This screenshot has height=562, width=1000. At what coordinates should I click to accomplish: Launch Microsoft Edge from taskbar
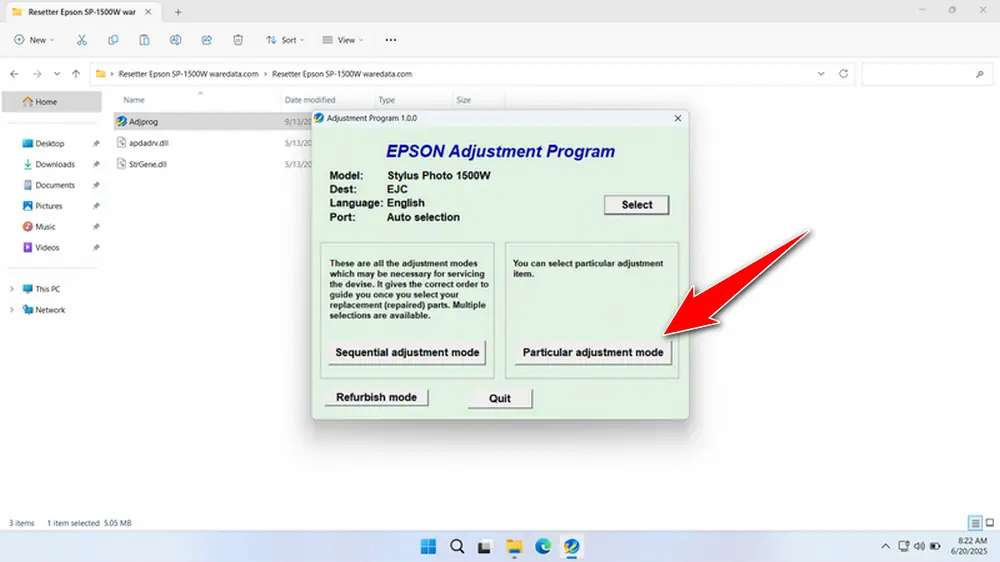543,547
